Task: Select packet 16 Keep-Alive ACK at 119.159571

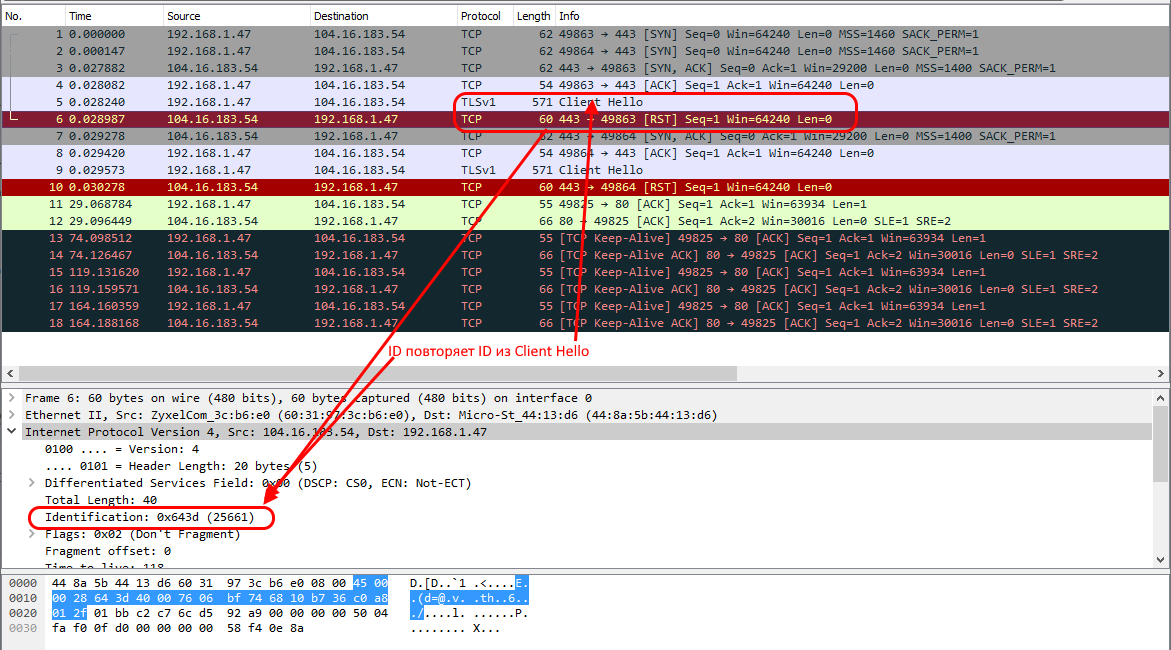Action: tap(586, 289)
